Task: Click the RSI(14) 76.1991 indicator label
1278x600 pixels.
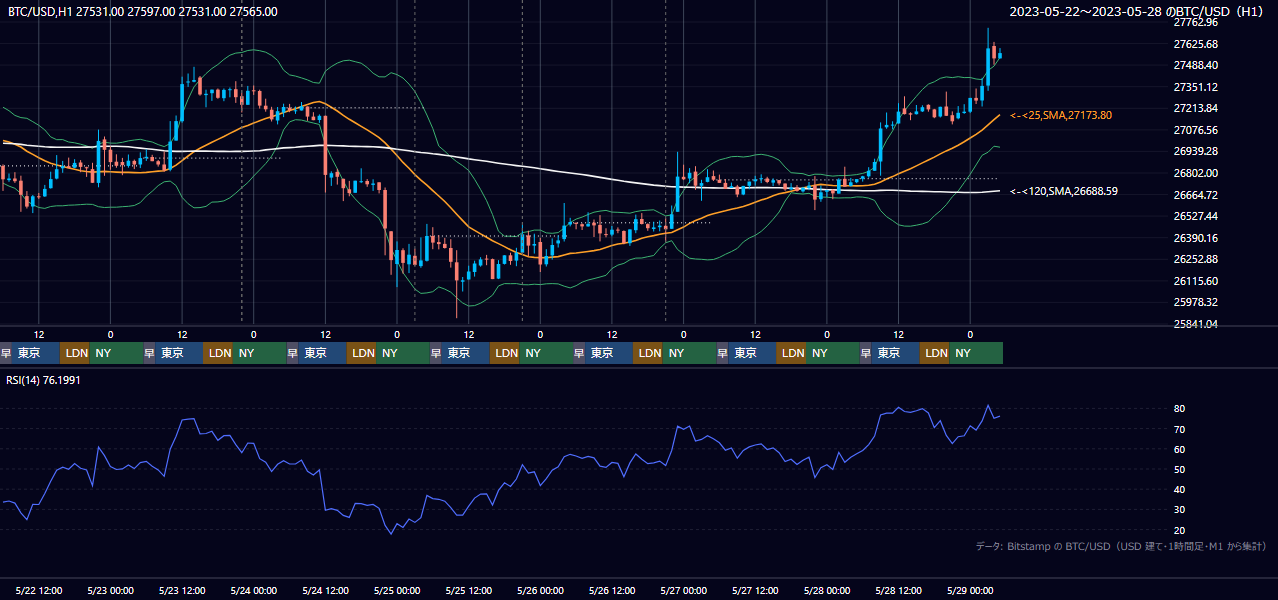Action: point(44,380)
